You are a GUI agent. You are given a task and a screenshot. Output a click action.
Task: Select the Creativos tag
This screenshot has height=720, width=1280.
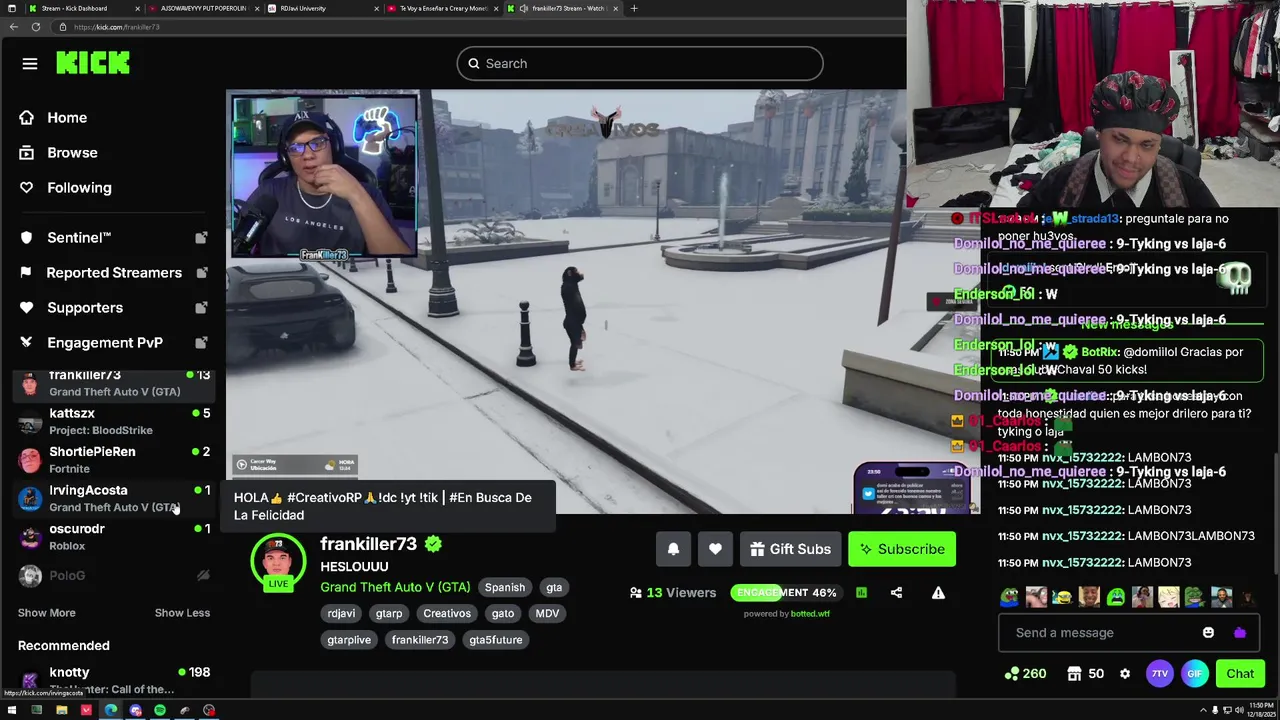point(446,614)
